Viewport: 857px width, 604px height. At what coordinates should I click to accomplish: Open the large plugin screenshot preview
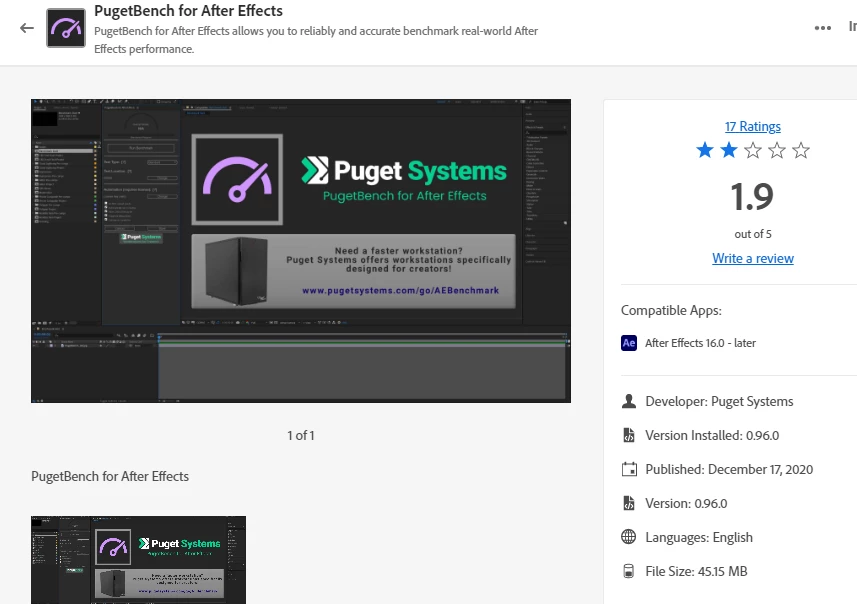[301, 251]
